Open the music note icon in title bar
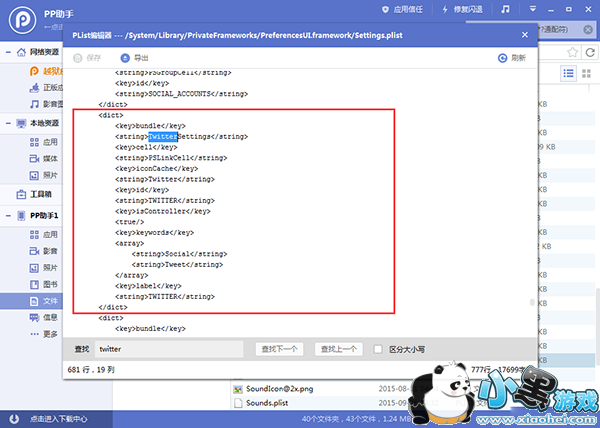The image size is (600, 428). point(505,9)
